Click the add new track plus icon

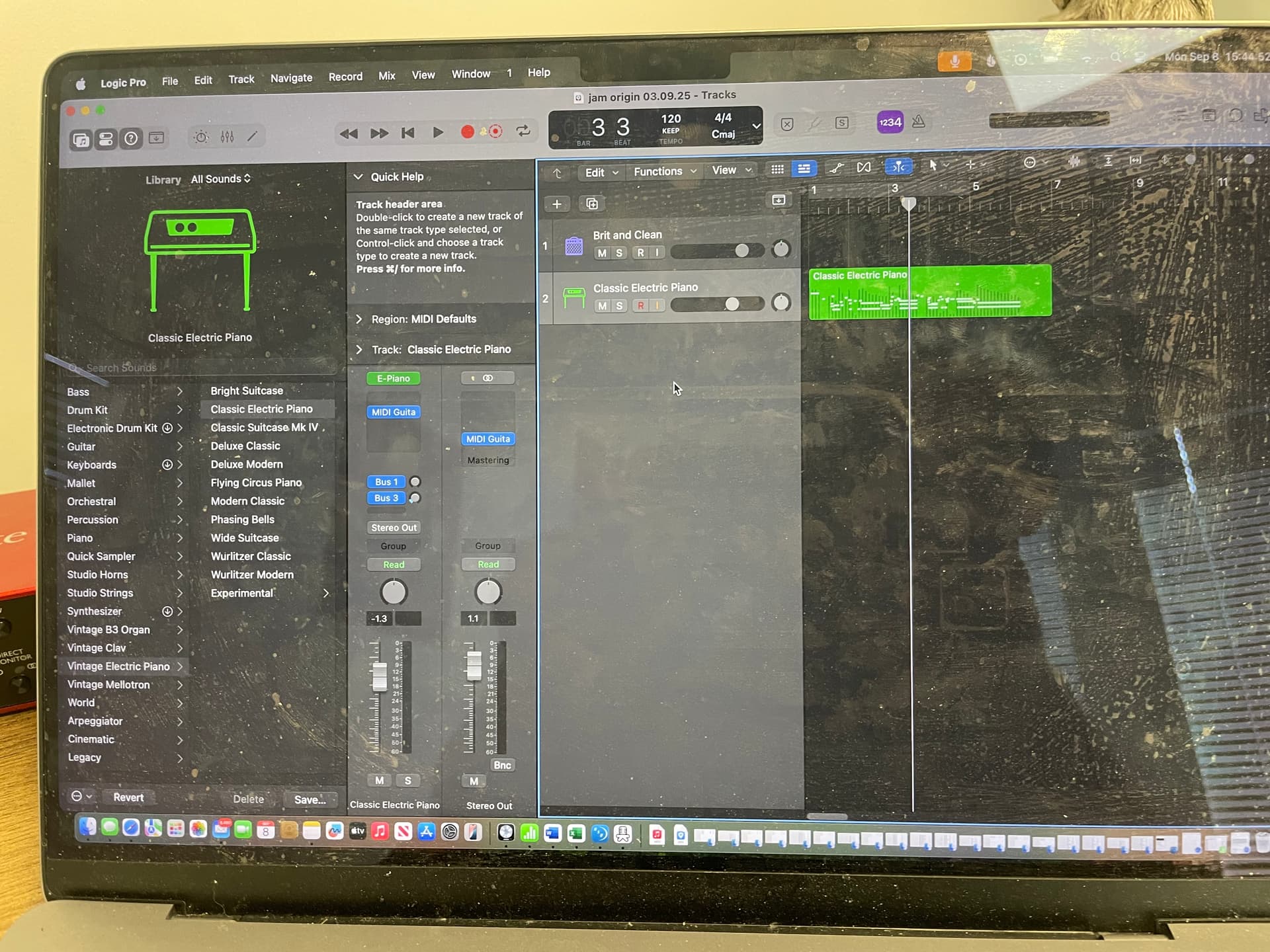(557, 204)
